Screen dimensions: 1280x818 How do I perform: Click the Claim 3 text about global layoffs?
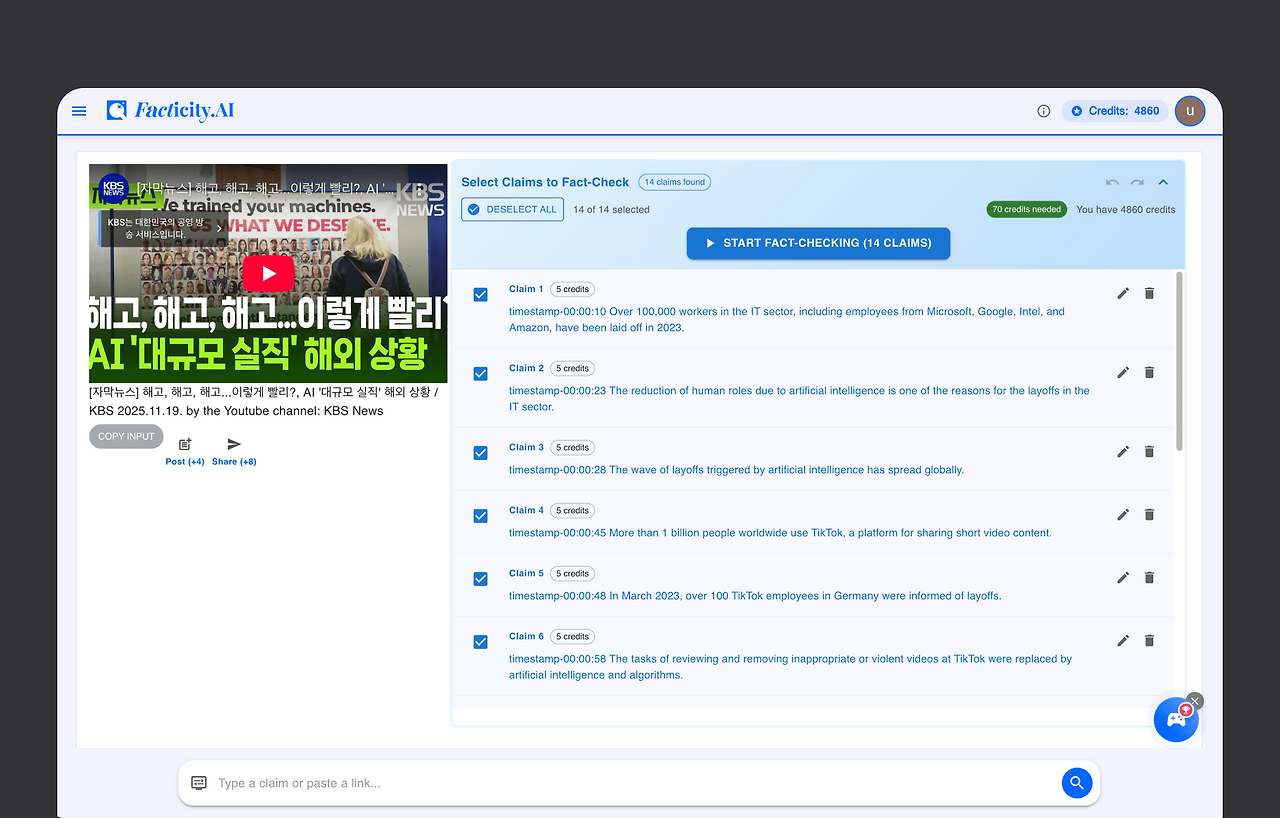[x=736, y=470]
